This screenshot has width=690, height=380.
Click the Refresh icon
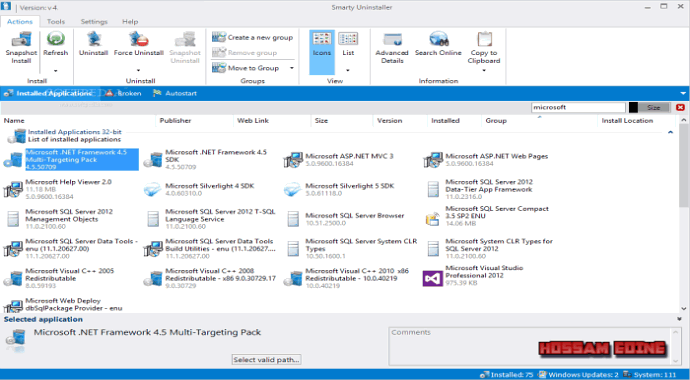55,39
